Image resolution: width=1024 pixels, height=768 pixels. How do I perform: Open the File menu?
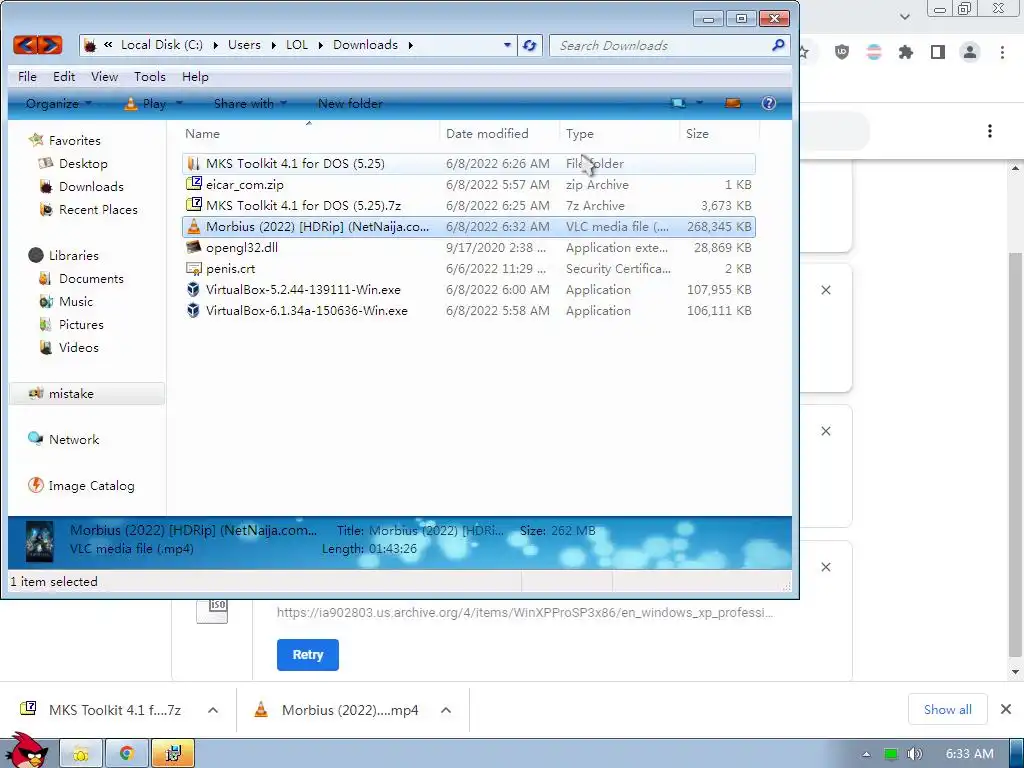point(27,76)
